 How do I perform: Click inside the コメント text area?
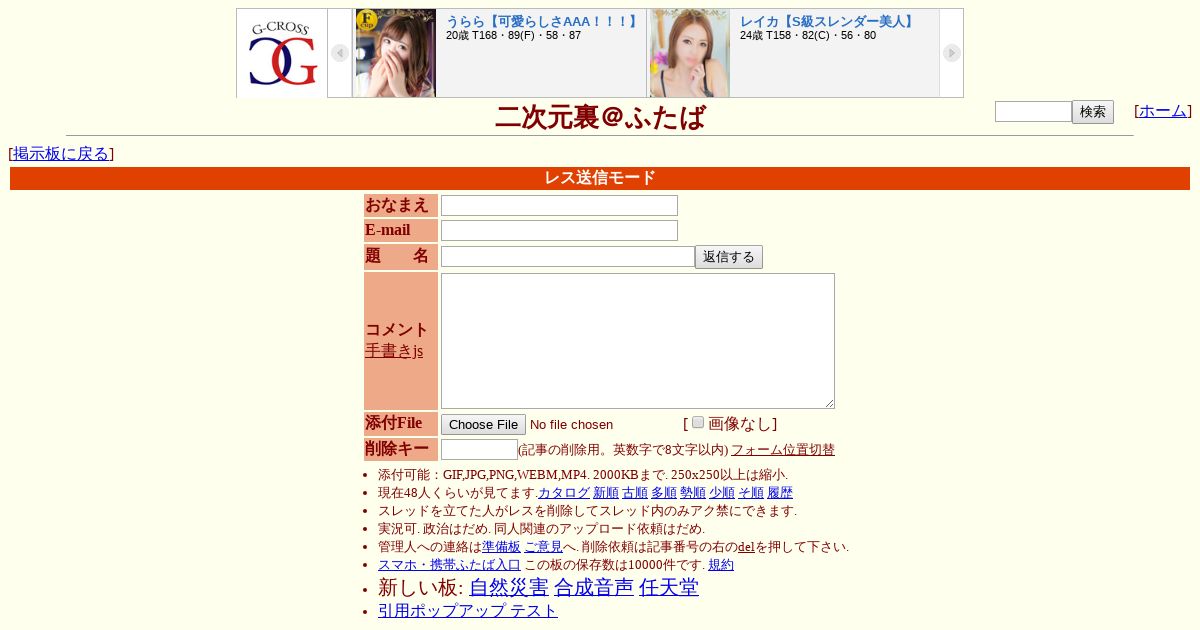click(638, 341)
